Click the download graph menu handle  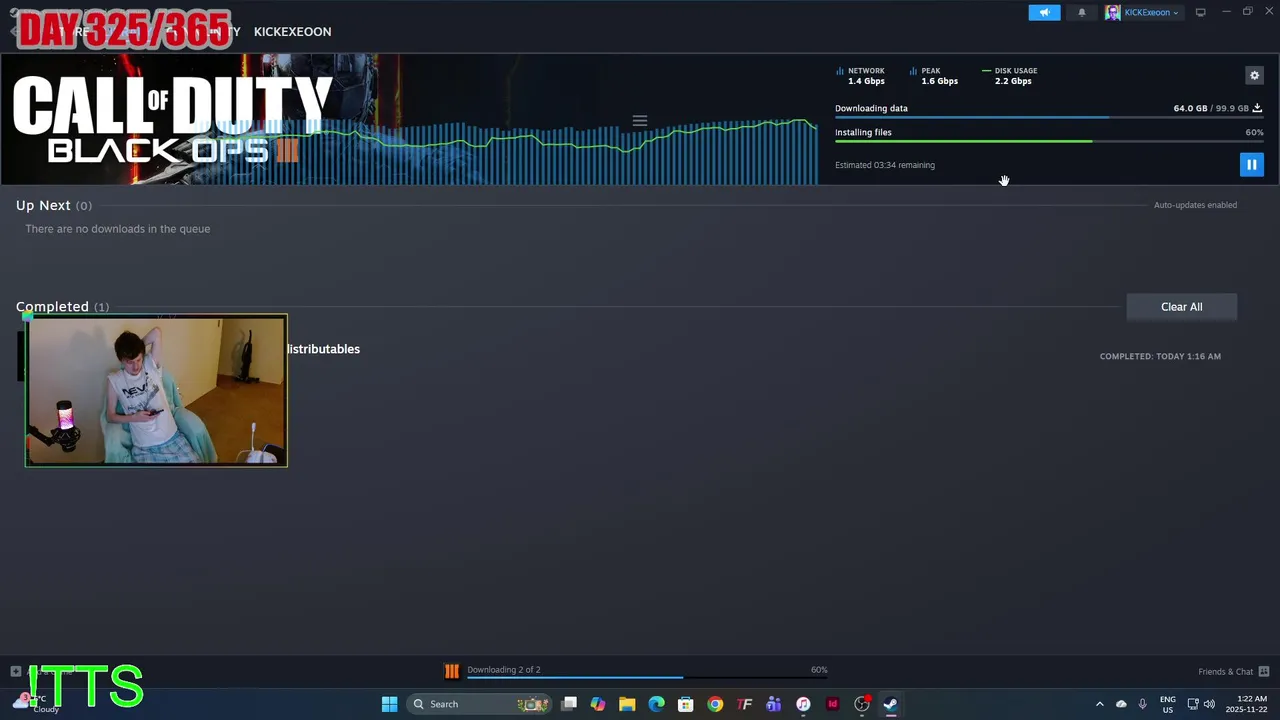(x=640, y=121)
